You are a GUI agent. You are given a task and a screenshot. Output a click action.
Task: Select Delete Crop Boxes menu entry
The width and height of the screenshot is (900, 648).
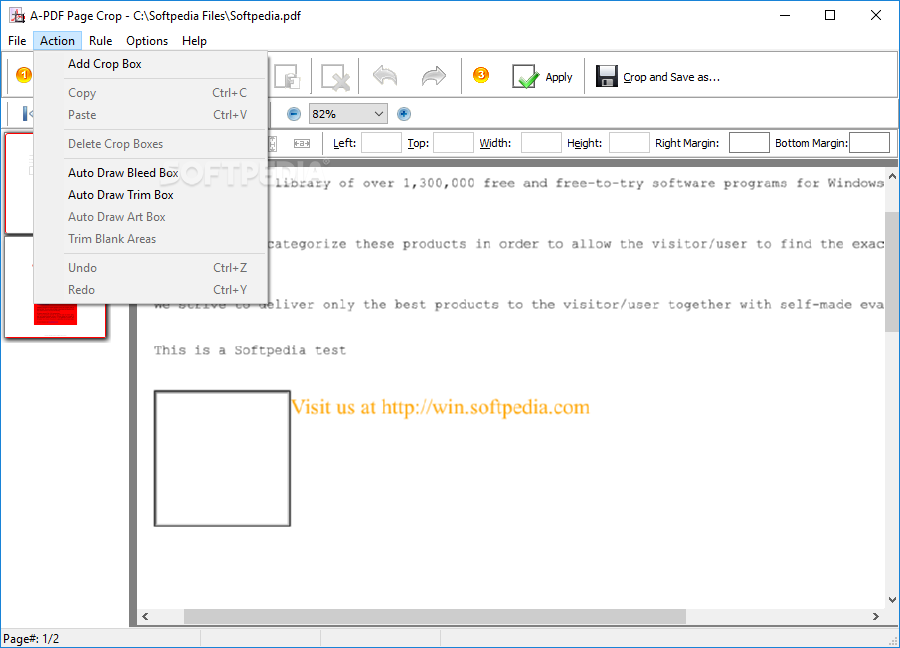[x=151, y=144]
